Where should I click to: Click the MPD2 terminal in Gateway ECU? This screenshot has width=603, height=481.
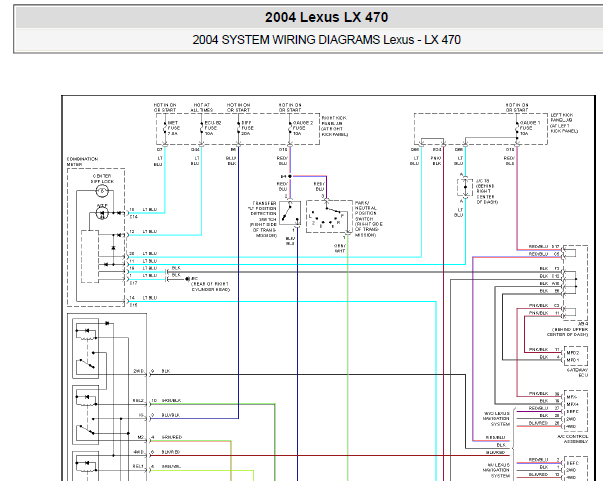572,353
